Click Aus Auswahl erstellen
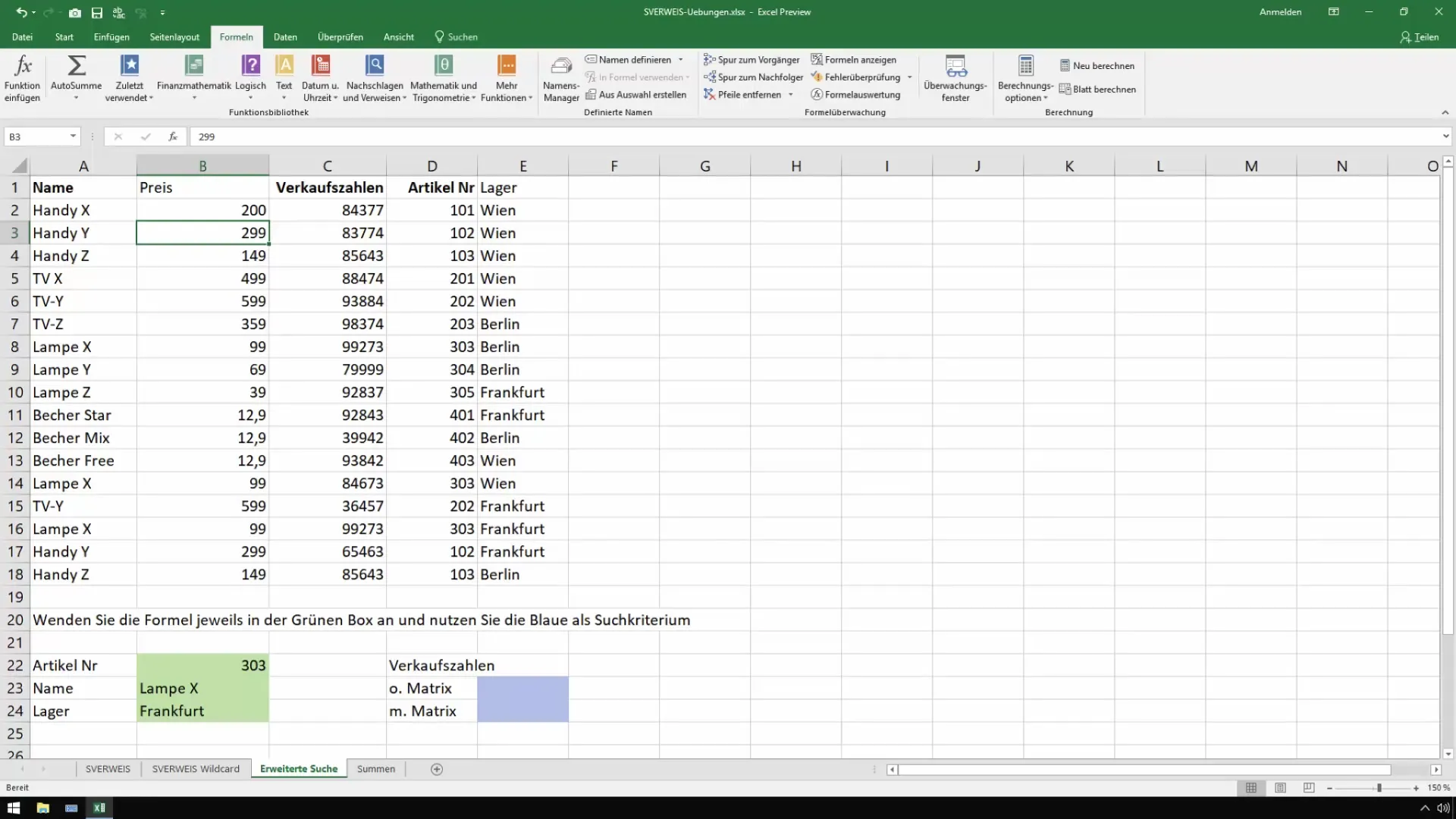Viewport: 1456px width, 819px height. click(x=635, y=95)
